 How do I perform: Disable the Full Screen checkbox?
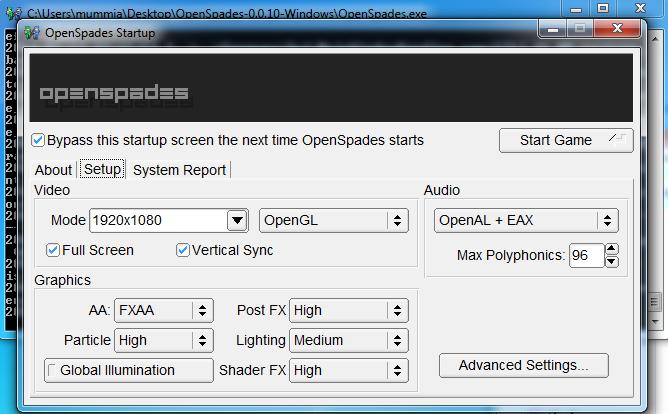52,250
